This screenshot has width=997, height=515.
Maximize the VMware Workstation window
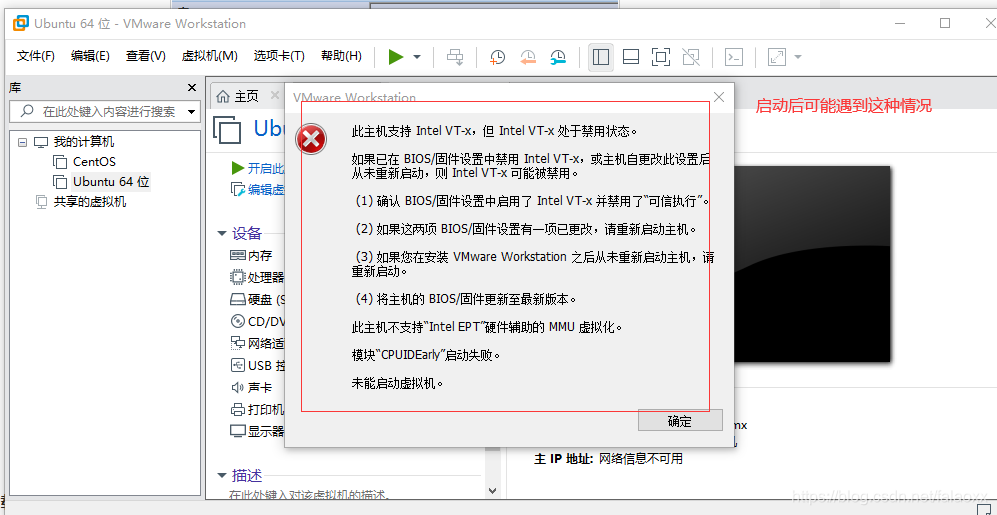click(945, 24)
